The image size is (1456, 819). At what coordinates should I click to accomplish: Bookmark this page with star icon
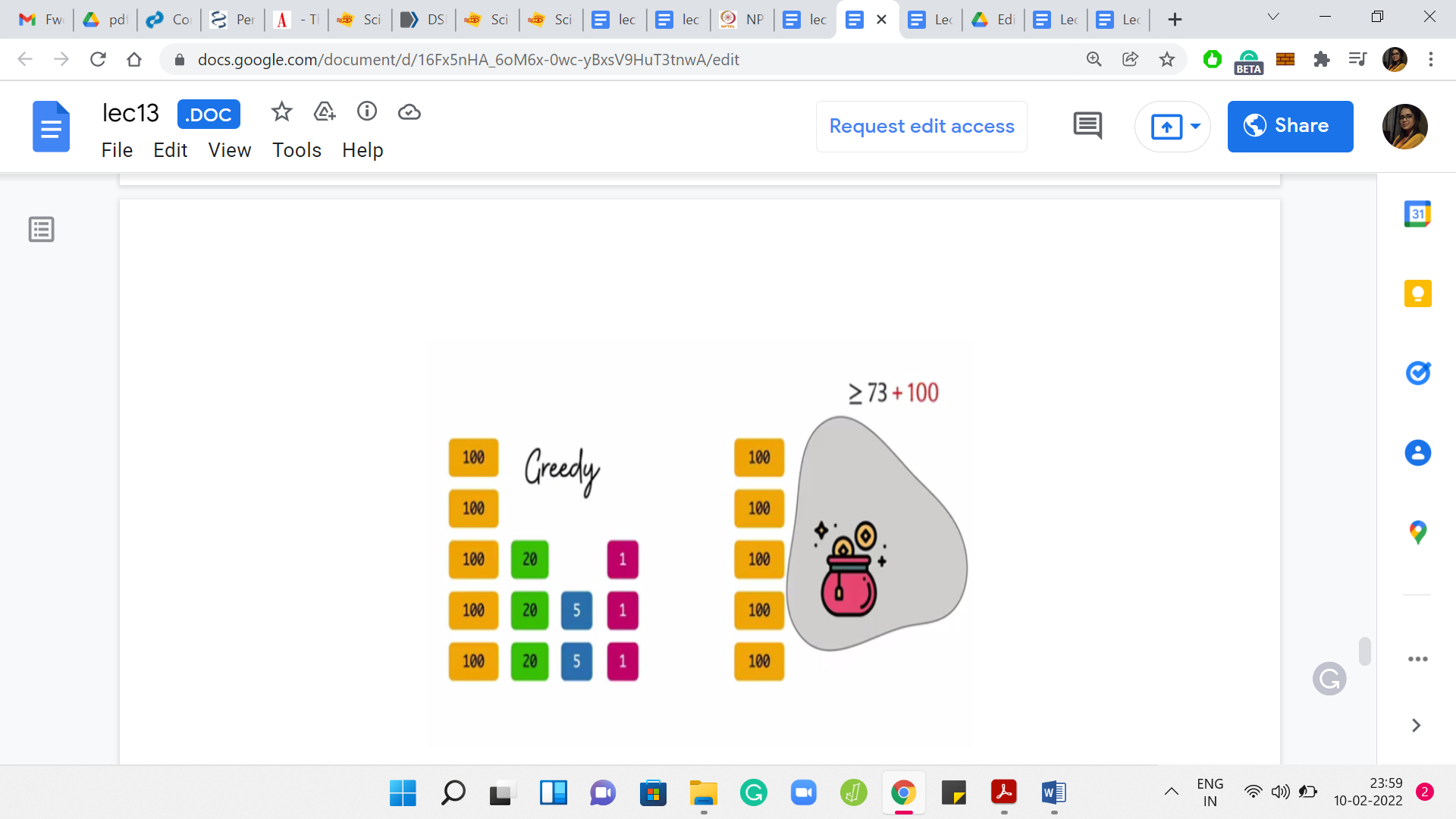point(1167,59)
